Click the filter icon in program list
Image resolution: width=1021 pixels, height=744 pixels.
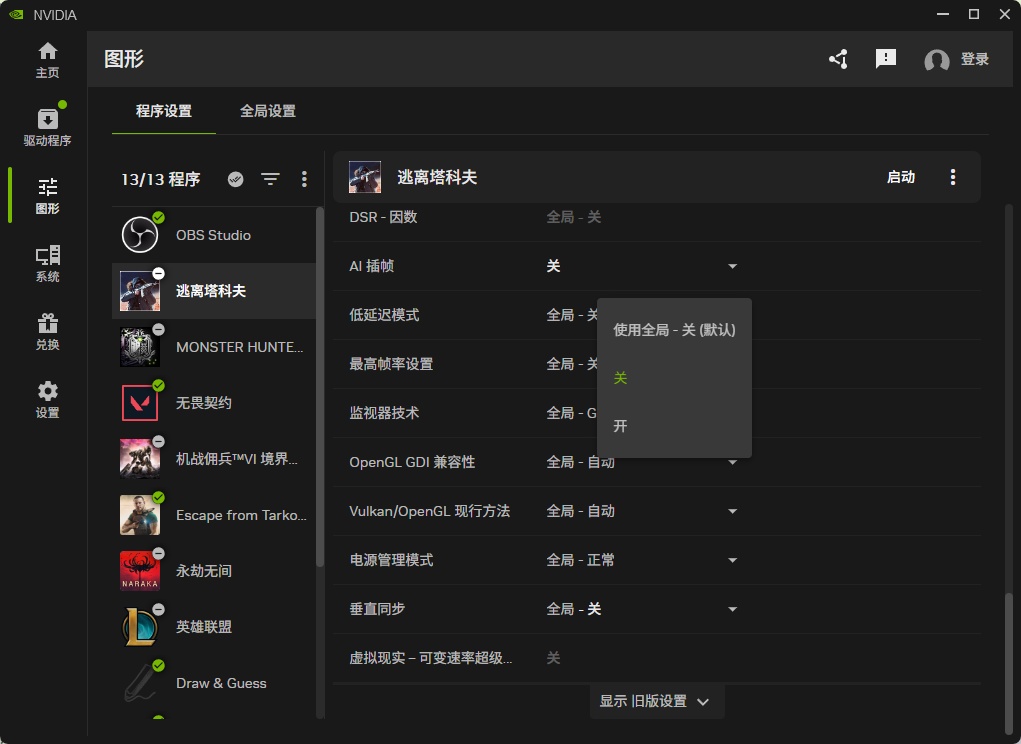270,179
